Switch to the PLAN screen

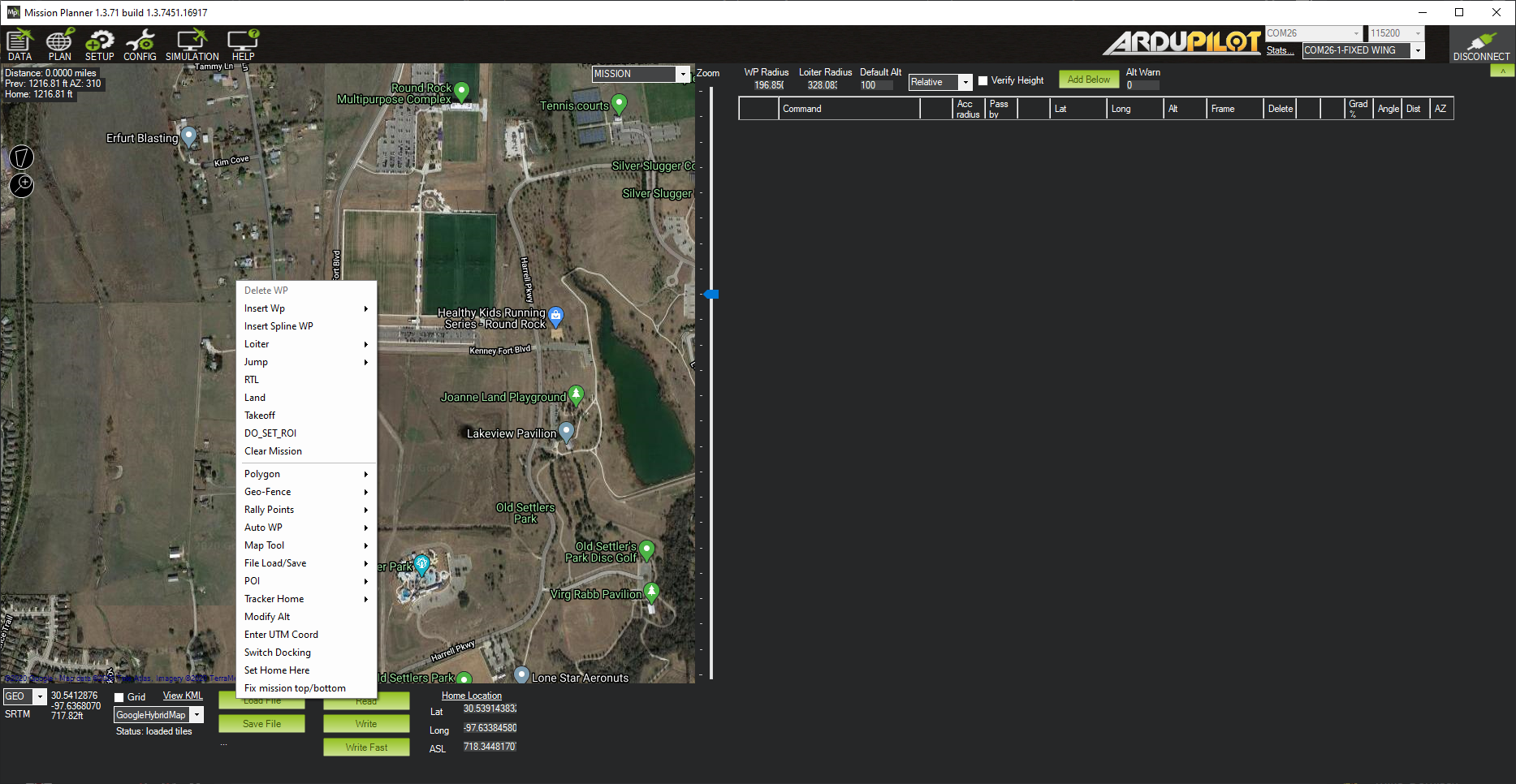tap(59, 45)
